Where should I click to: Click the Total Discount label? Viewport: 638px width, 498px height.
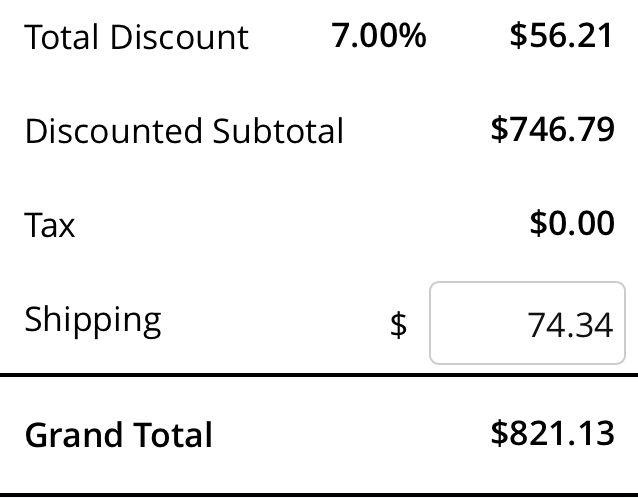pos(136,37)
